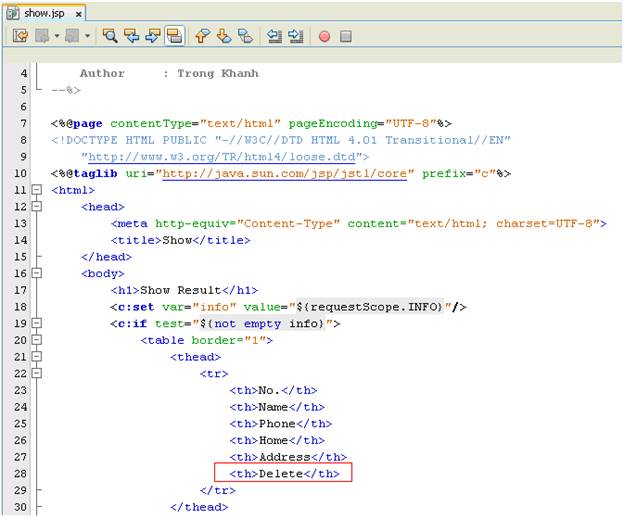This screenshot has width=624, height=519.
Task: Collapse the tr fold on line 22
Action: click(x=37, y=373)
